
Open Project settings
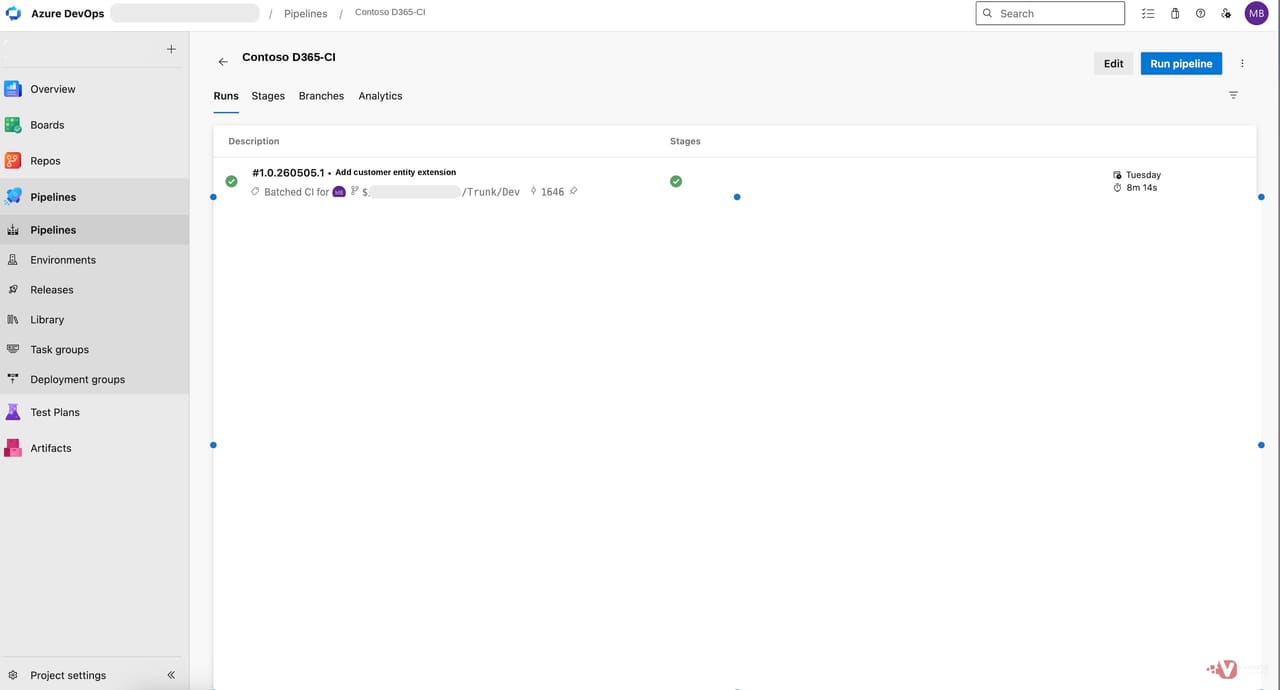click(68, 675)
